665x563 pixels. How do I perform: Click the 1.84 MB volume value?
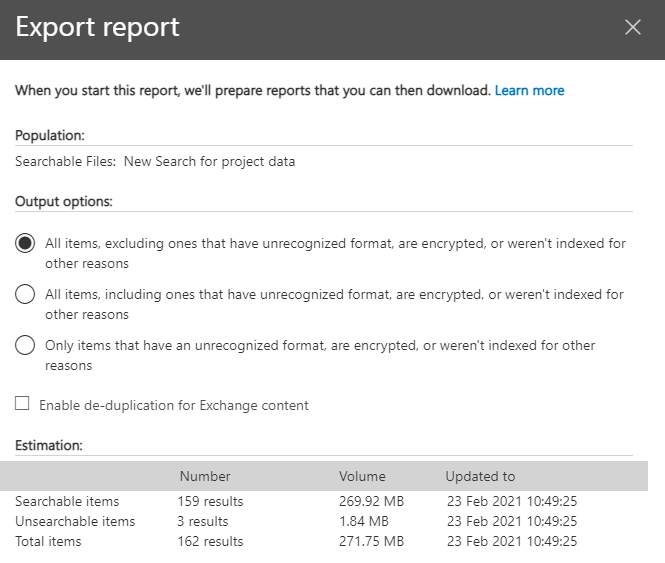pyautogui.click(x=364, y=521)
